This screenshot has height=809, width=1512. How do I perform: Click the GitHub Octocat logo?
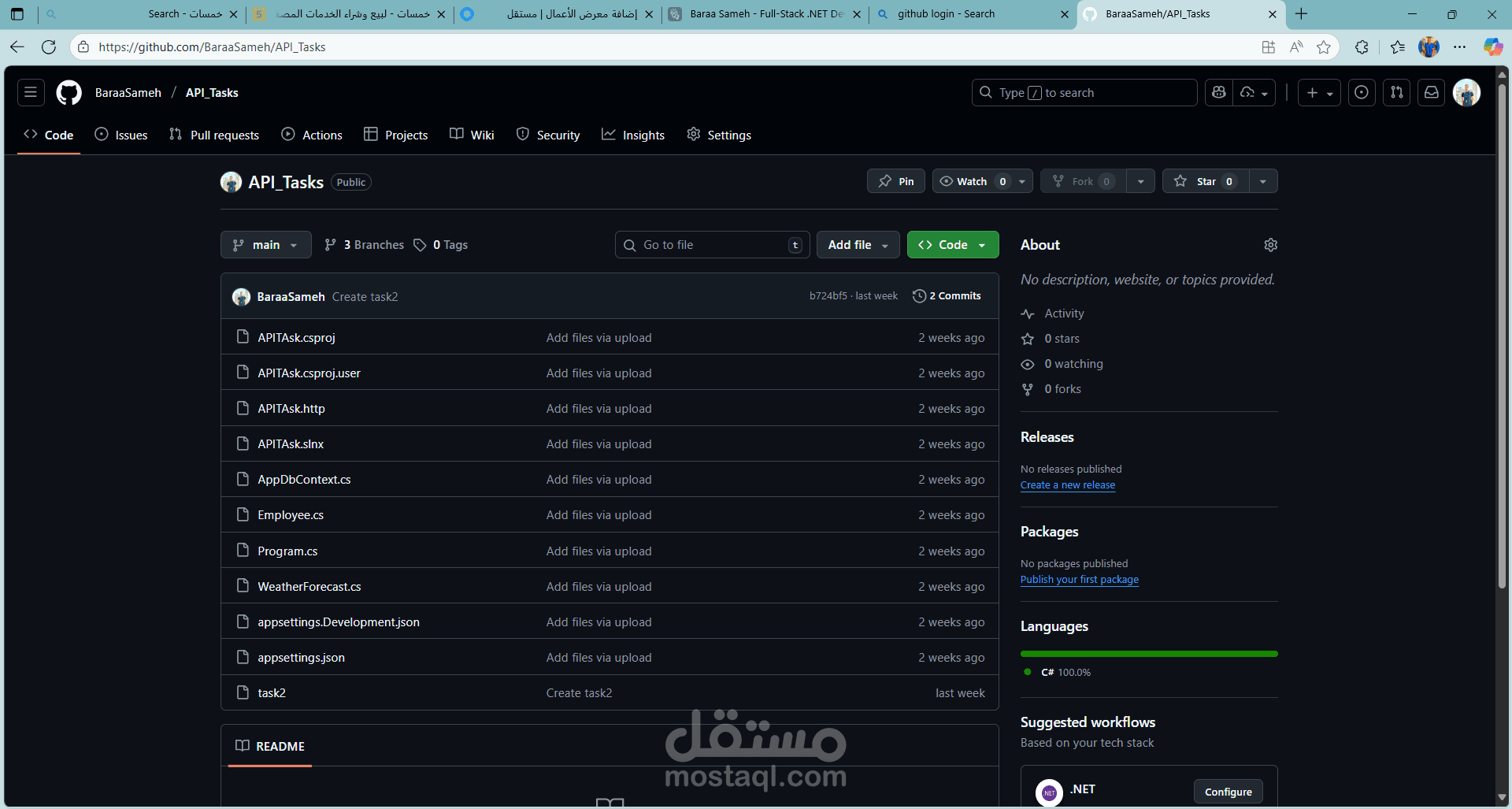click(x=69, y=92)
